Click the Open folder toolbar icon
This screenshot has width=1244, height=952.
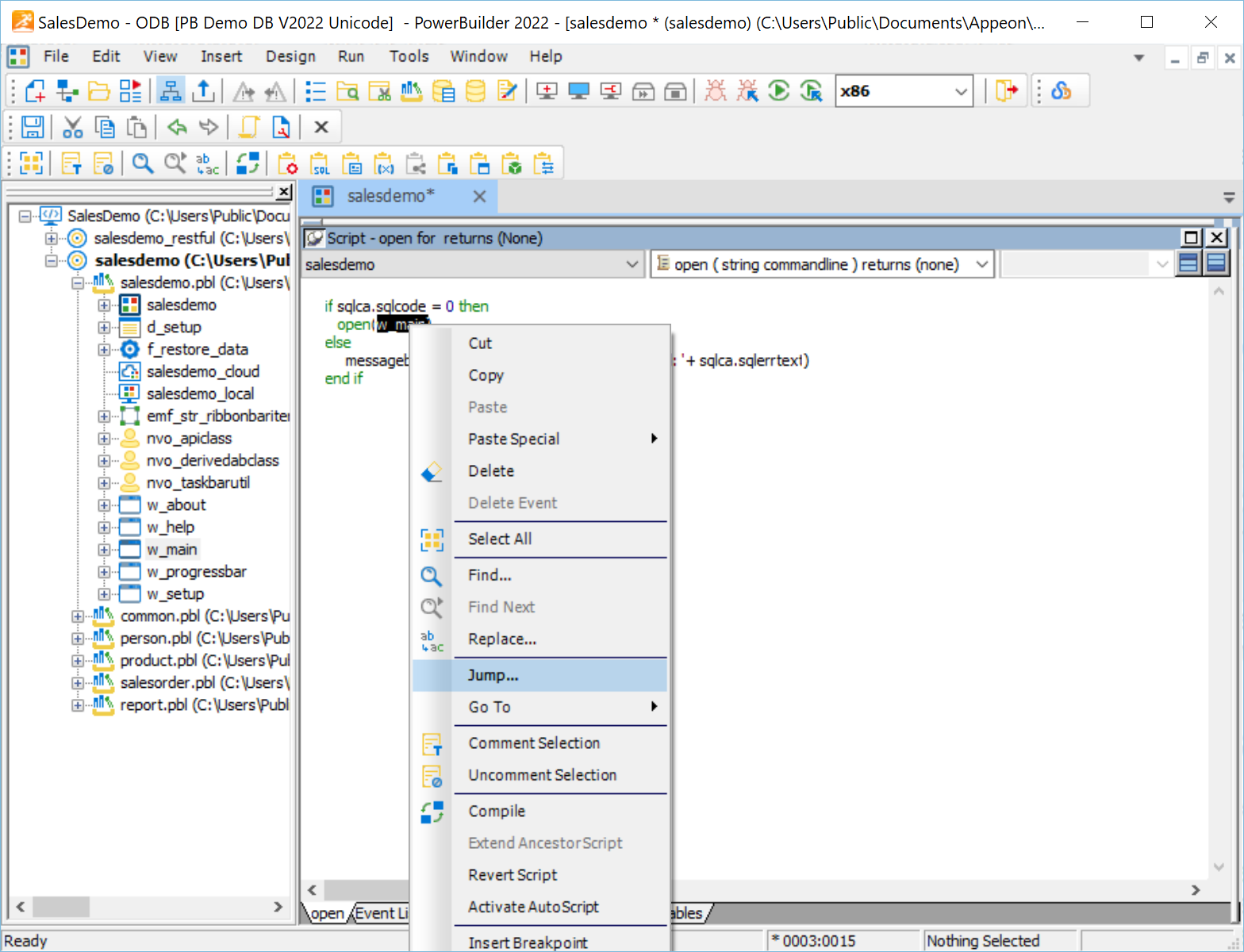pos(98,91)
